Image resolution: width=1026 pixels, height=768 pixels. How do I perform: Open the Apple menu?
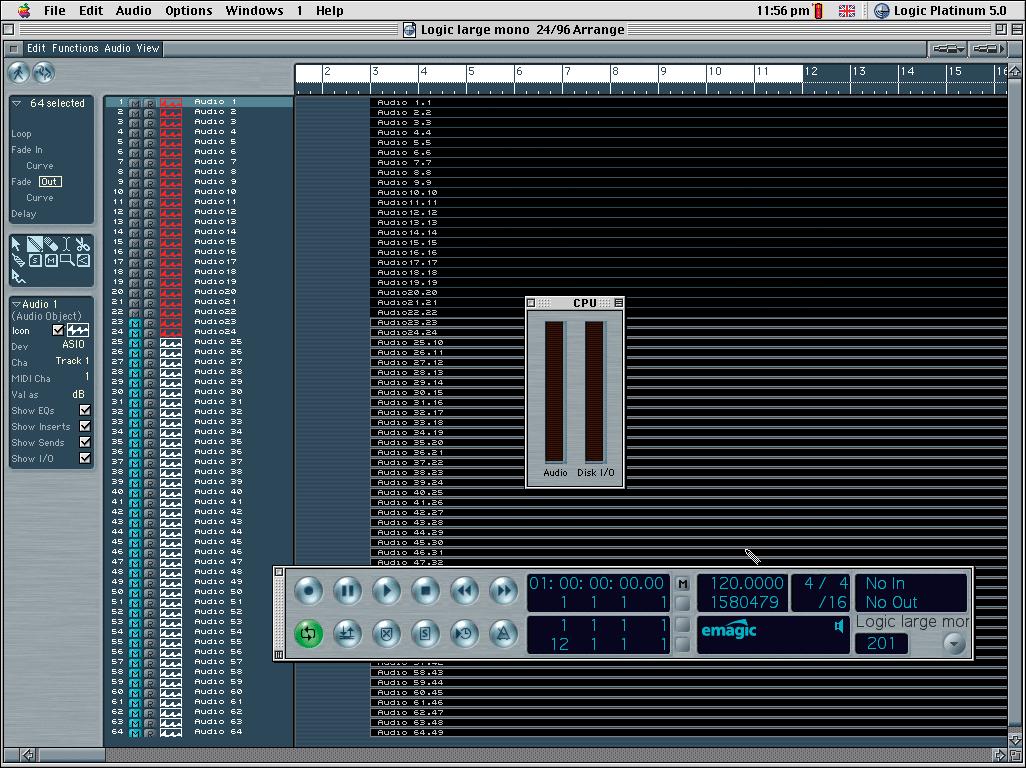pyautogui.click(x=24, y=10)
